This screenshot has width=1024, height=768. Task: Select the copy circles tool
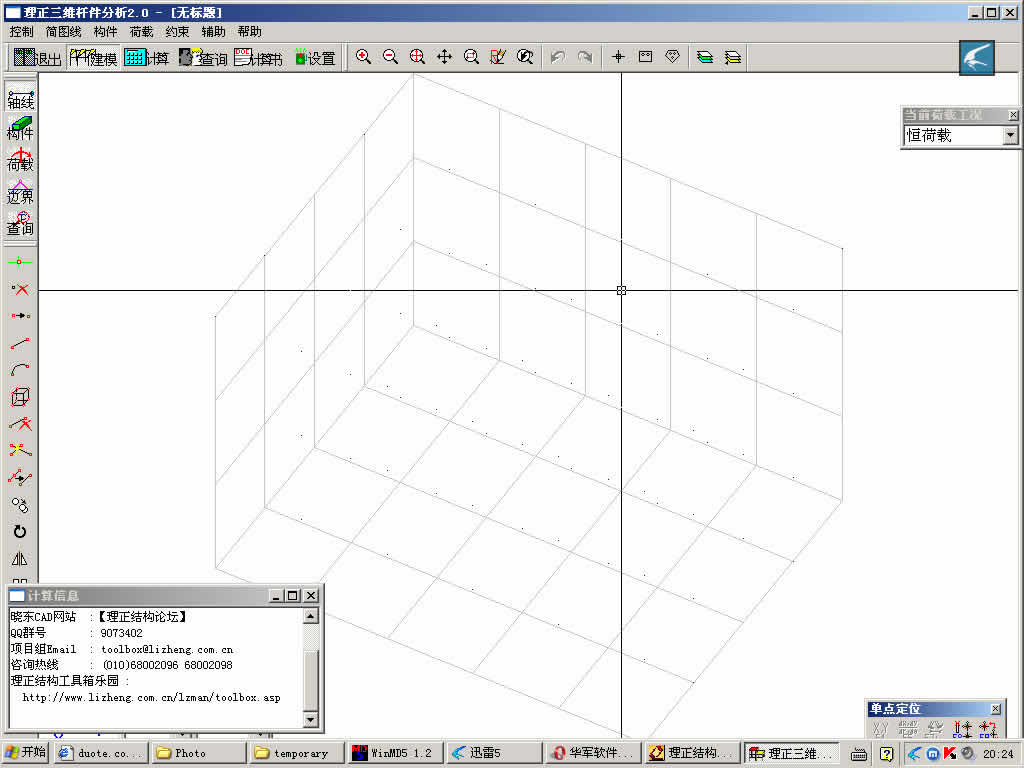20,505
